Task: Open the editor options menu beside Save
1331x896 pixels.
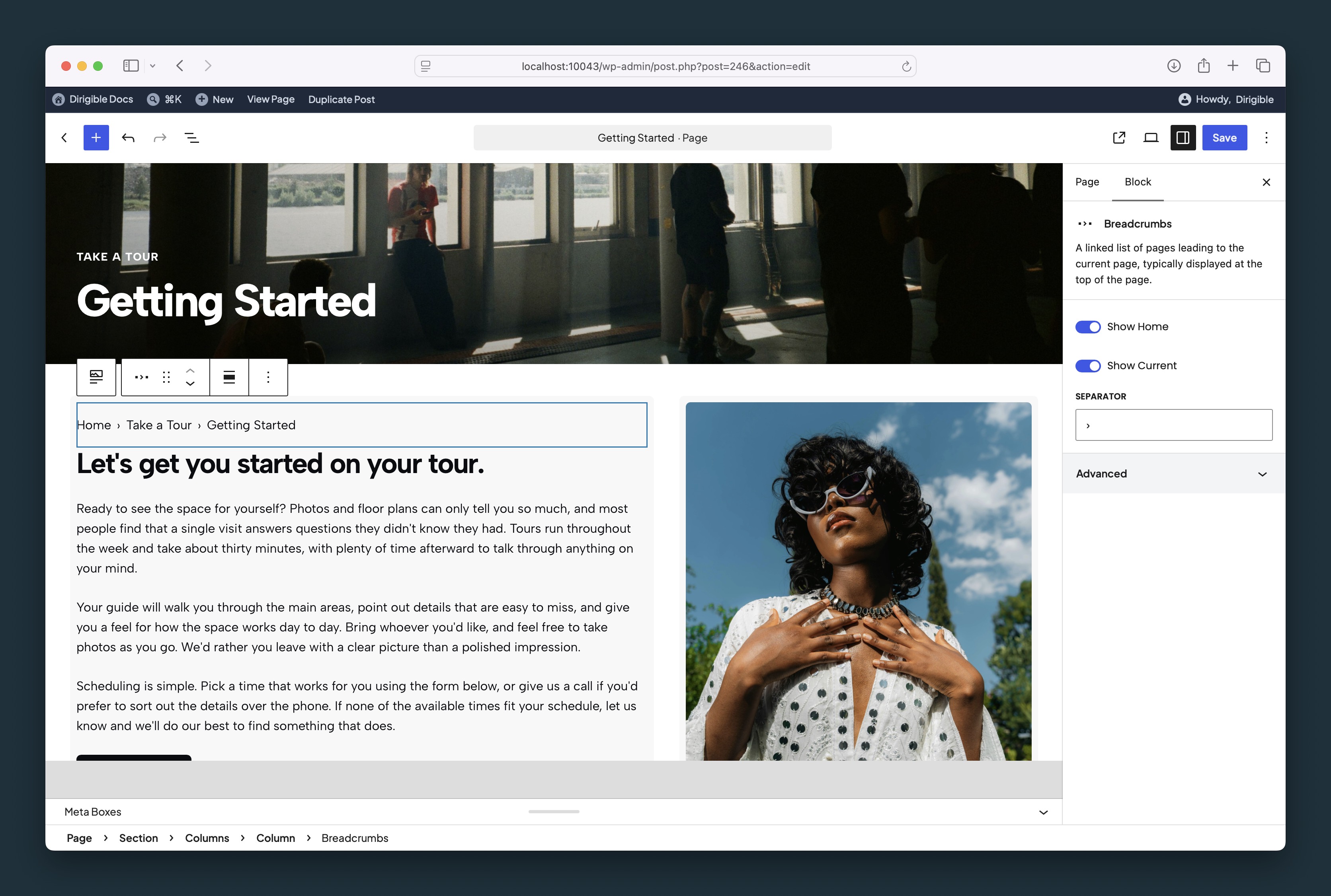Action: tap(1267, 138)
